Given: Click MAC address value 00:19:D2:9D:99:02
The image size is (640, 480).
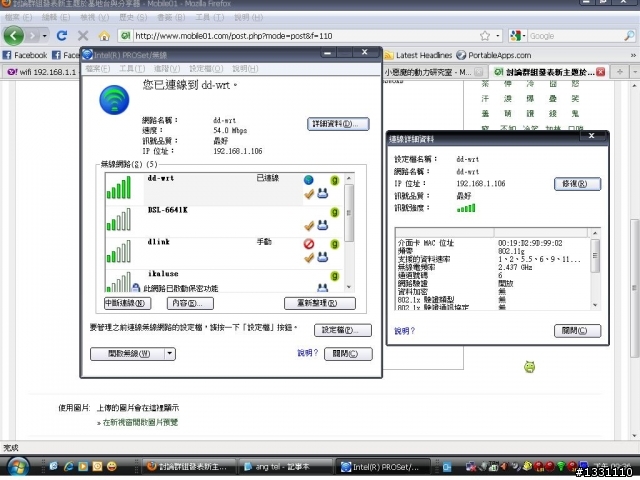Looking at the screenshot, I should [530, 243].
